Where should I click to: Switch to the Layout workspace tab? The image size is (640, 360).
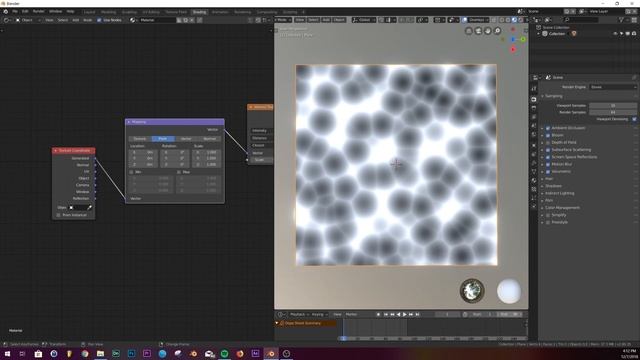point(89,12)
